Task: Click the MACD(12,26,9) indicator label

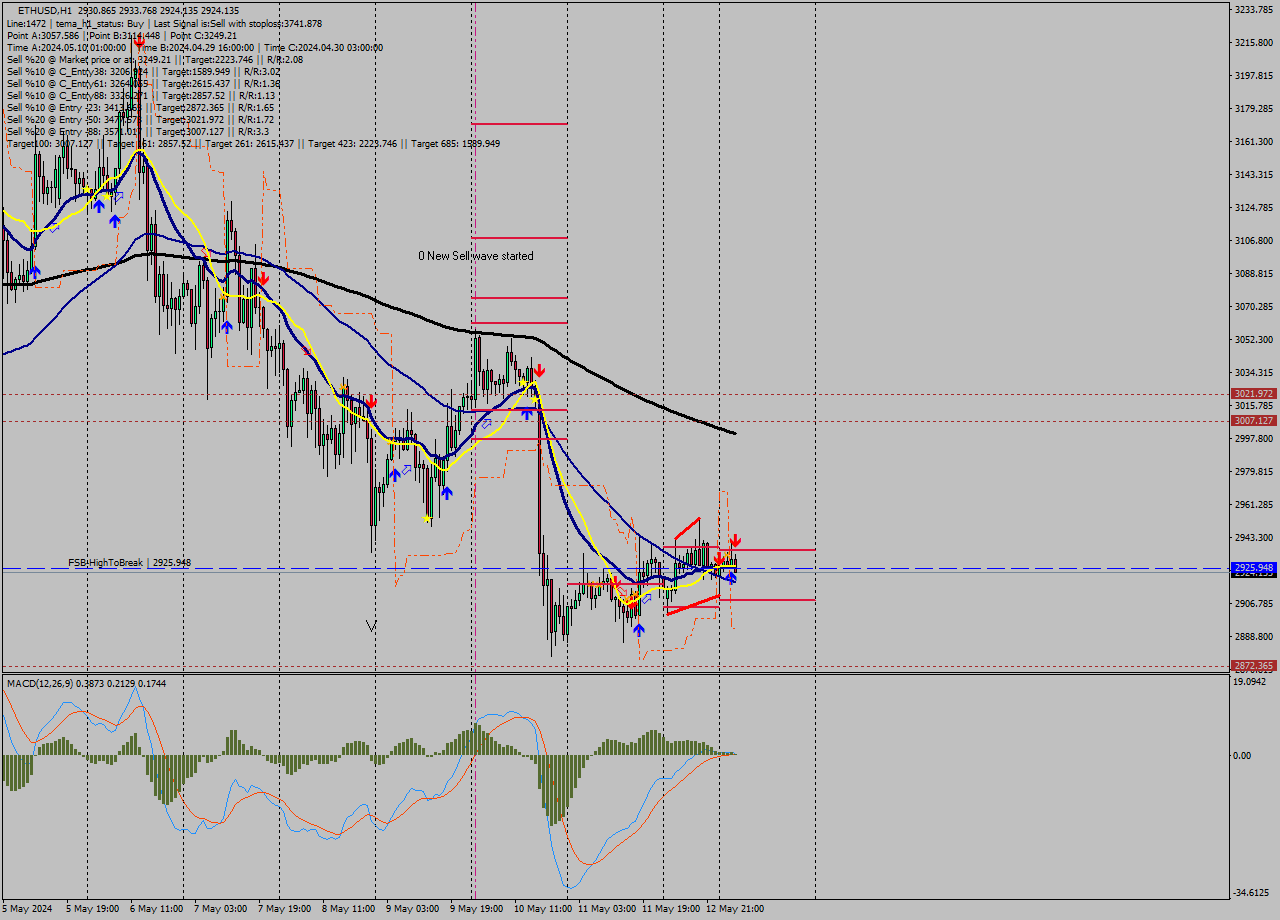Action: pos(60,684)
